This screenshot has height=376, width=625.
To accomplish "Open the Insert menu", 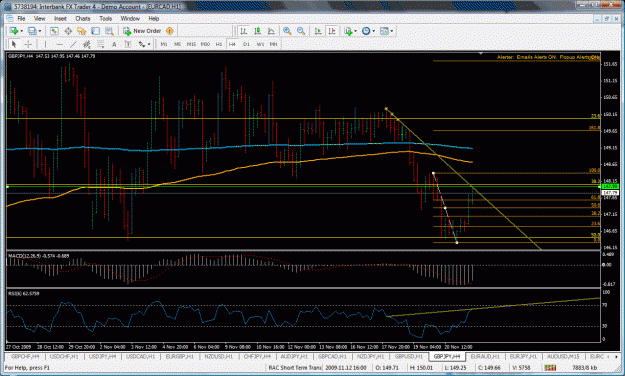I will click(60, 18).
